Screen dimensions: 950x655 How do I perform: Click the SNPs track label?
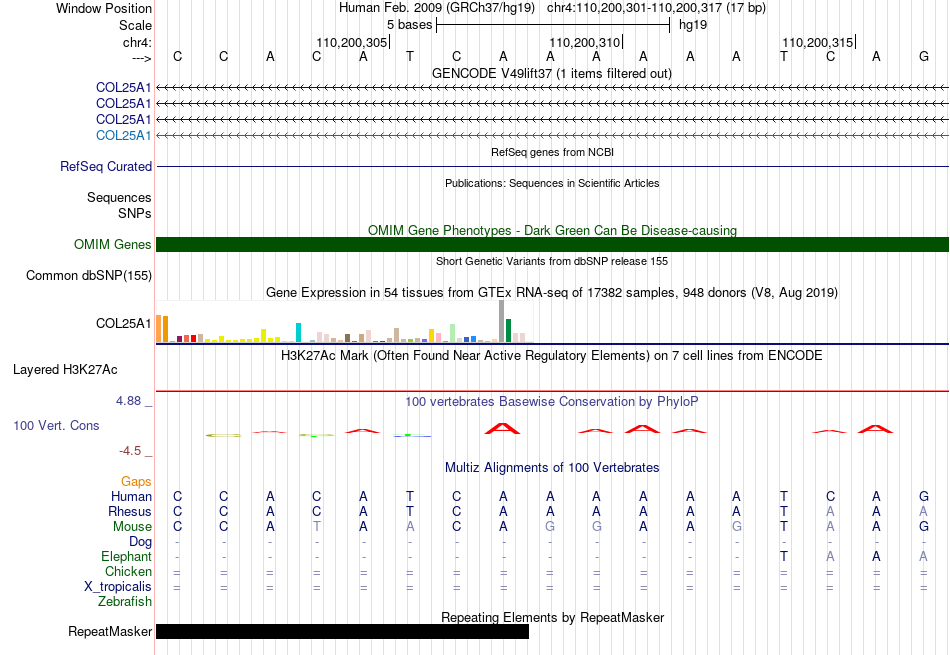pyautogui.click(x=135, y=213)
